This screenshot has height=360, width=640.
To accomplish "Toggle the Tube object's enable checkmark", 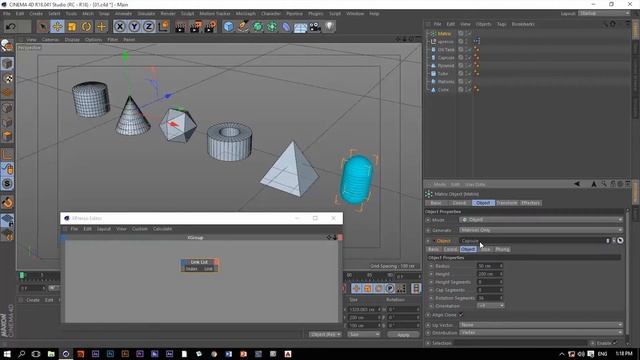I will [469, 73].
